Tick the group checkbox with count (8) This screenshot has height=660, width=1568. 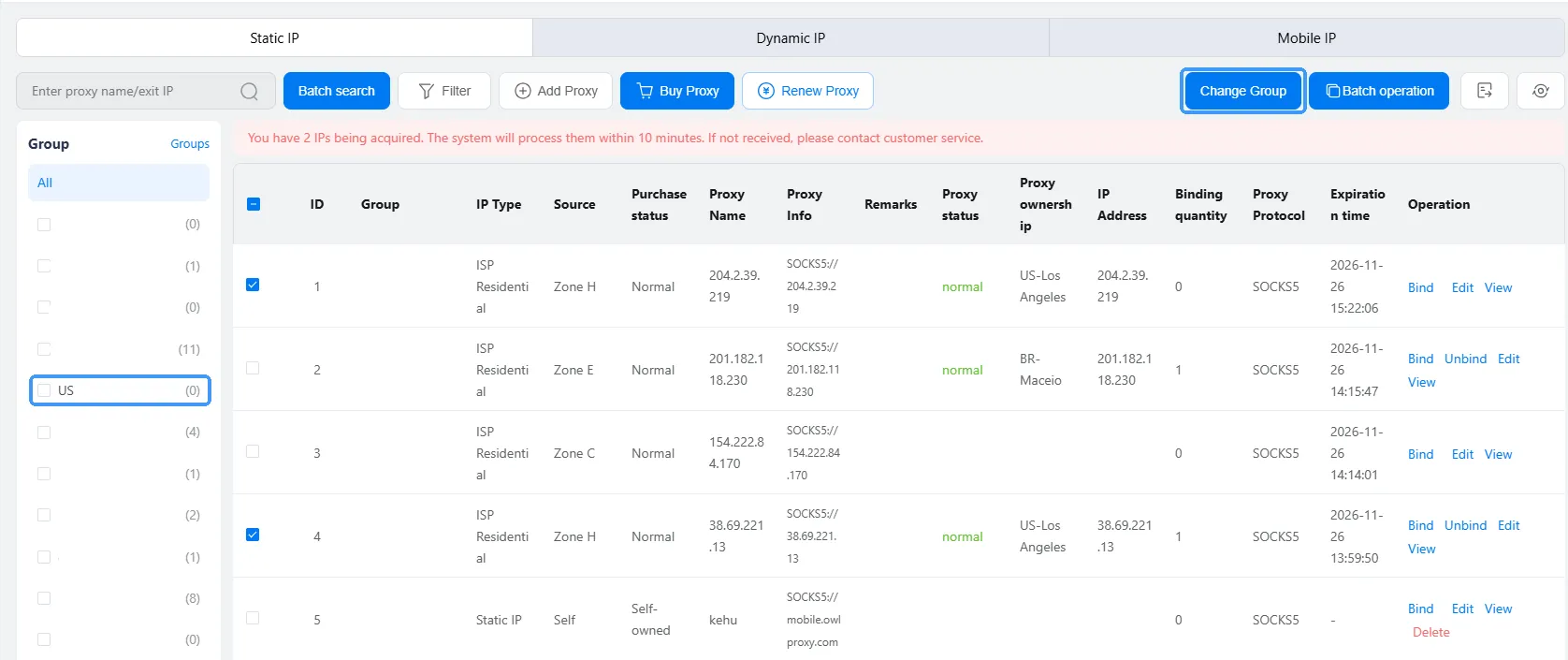pos(44,598)
